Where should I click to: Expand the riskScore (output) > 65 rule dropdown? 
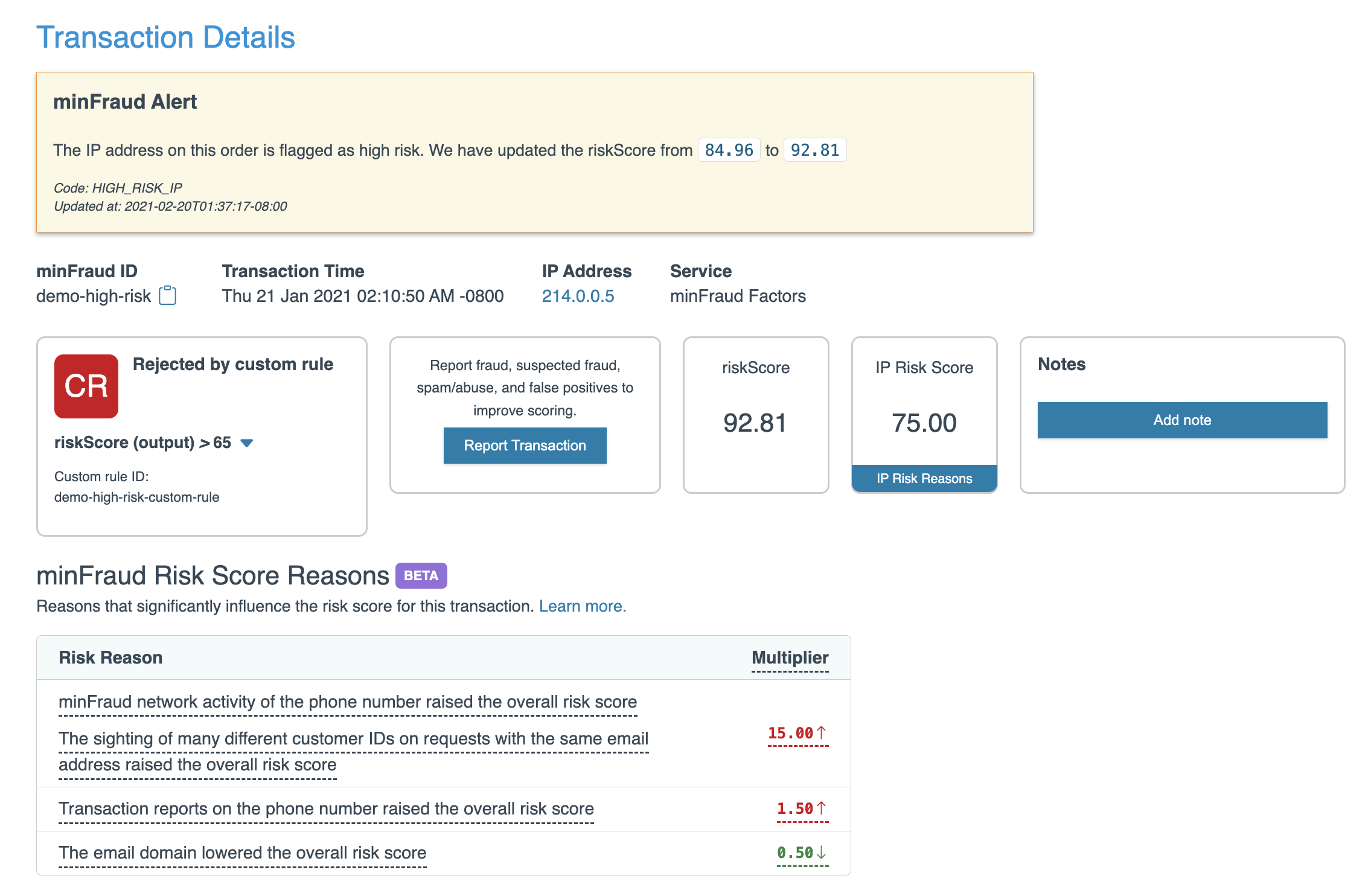(x=246, y=443)
